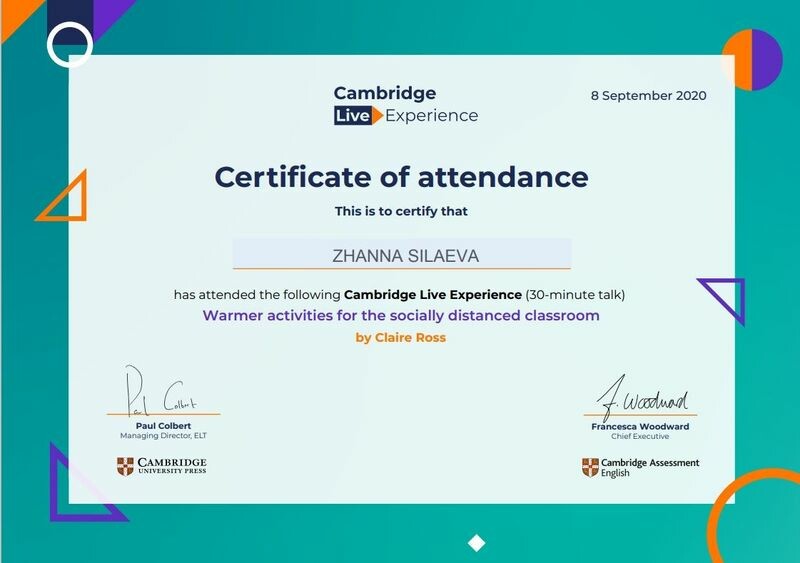This screenshot has width=800, height=563.
Task: Click the Certificate of attendance heading
Action: coord(401,177)
